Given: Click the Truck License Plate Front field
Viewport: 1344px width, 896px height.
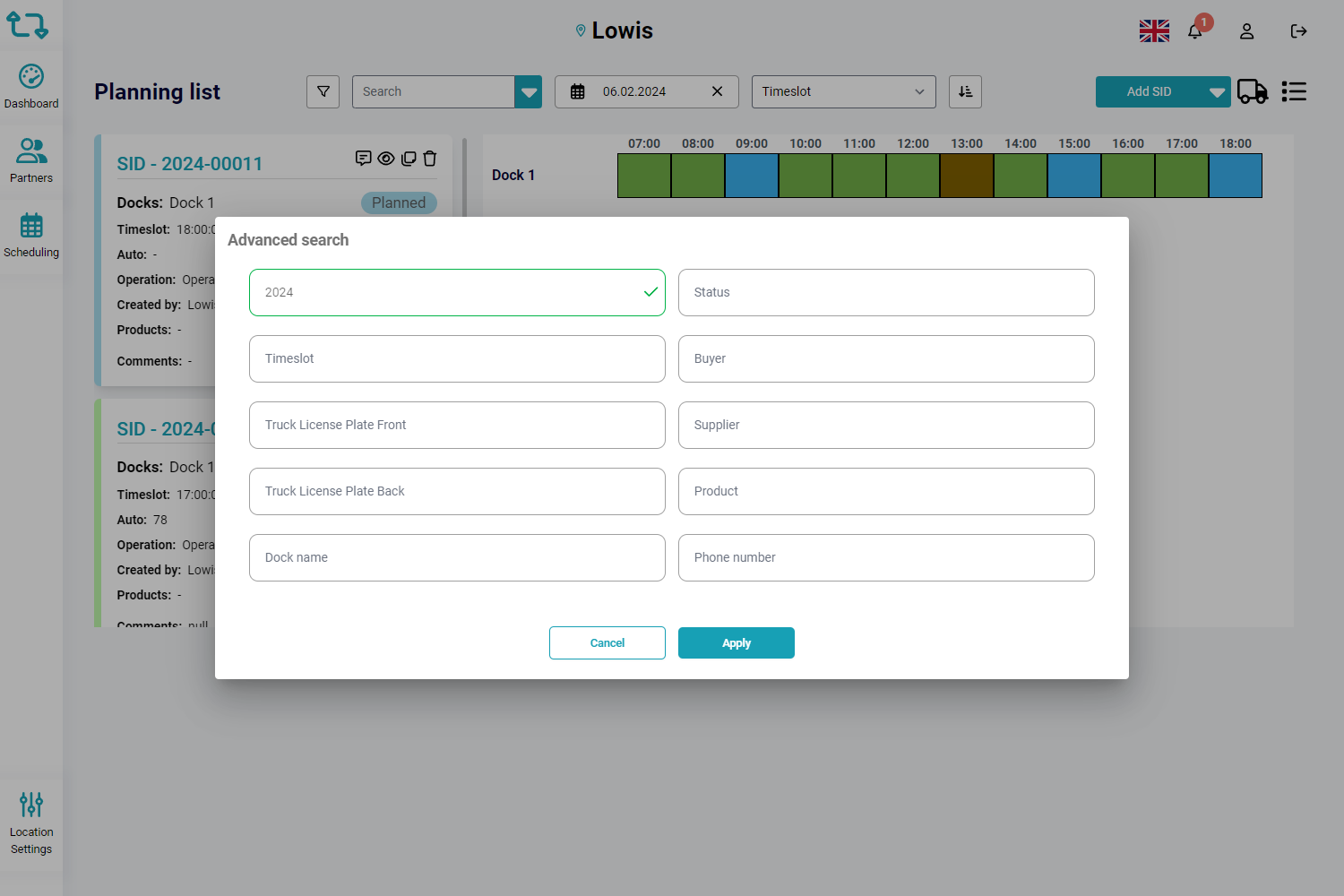Looking at the screenshot, I should coord(457,425).
